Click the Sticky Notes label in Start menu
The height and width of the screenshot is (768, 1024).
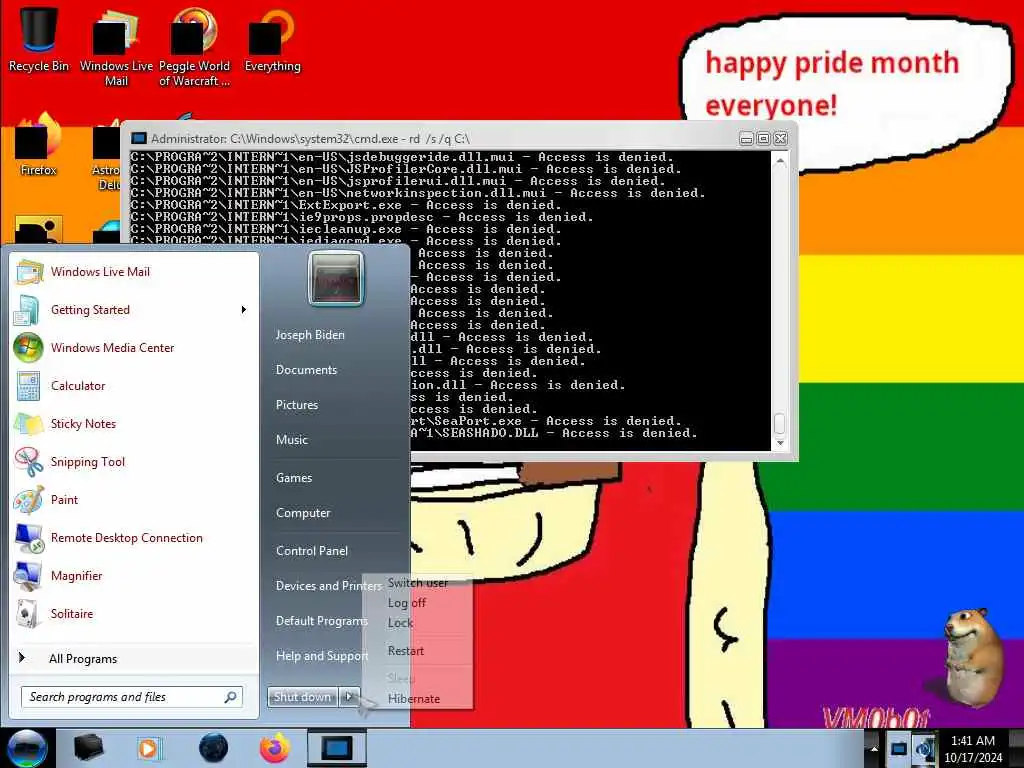coord(84,424)
